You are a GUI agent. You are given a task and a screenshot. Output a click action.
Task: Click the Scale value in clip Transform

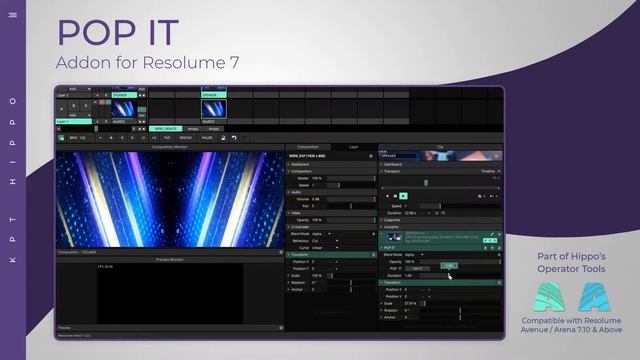coord(410,303)
